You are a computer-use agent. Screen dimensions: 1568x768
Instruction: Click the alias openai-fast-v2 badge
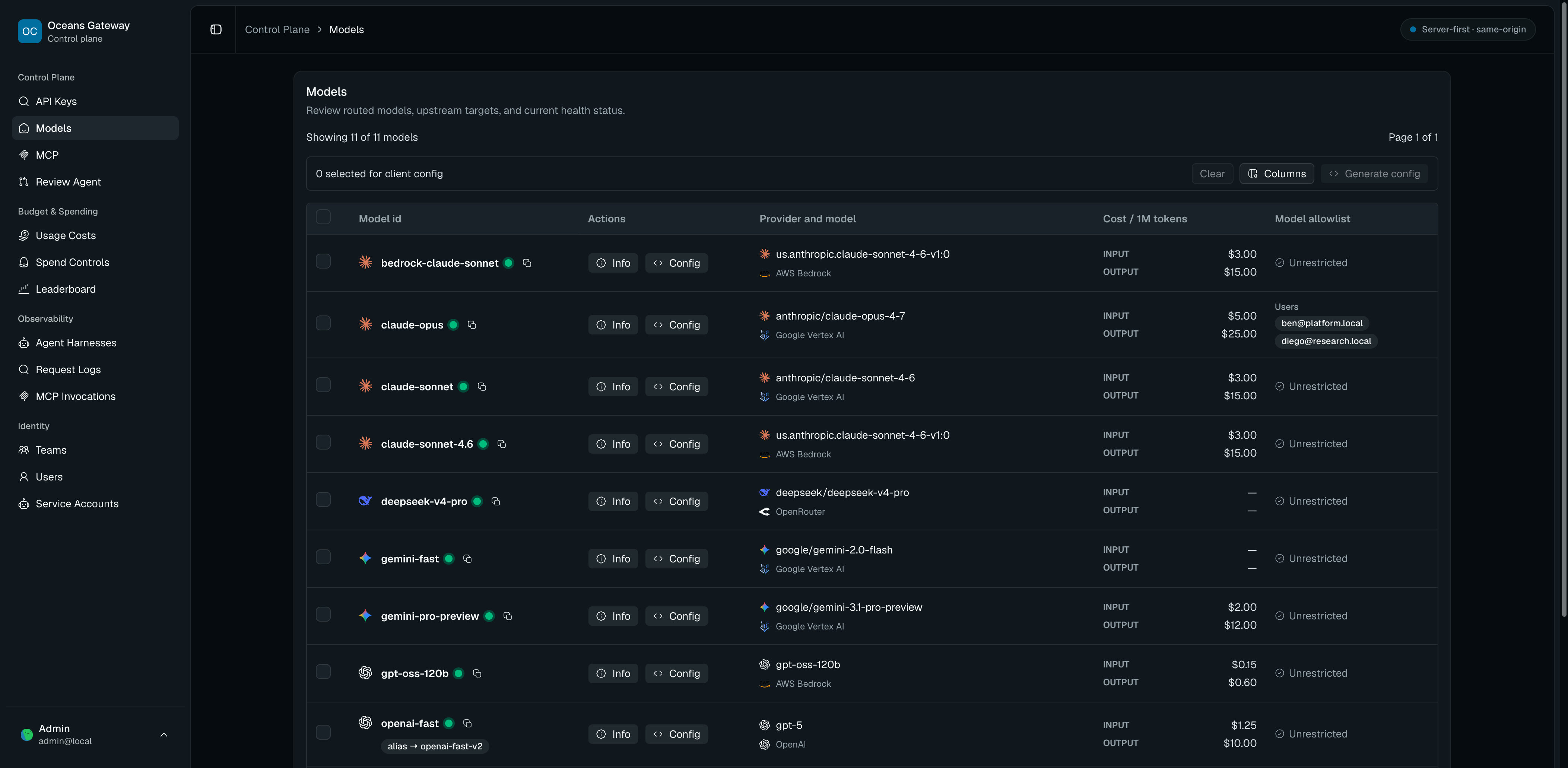coord(435,746)
